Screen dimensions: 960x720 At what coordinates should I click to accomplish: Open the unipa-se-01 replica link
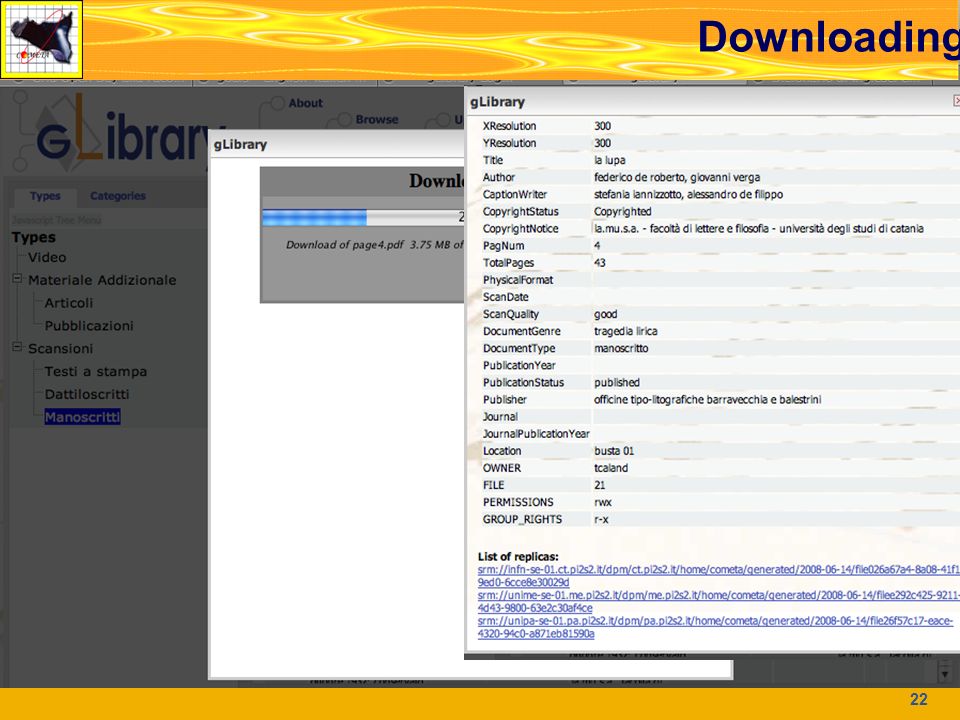tap(715, 627)
